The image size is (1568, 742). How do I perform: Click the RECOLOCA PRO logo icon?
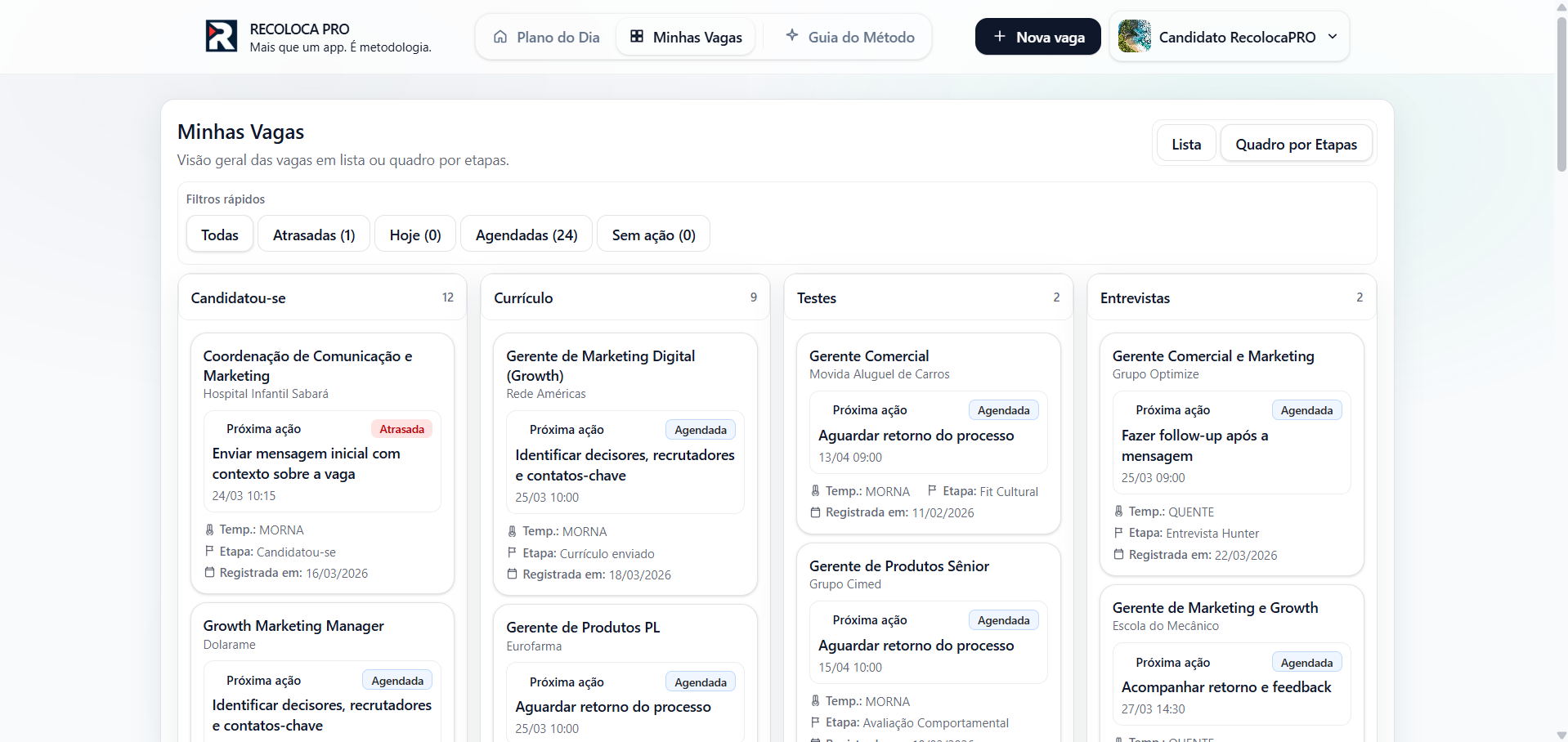(221, 37)
